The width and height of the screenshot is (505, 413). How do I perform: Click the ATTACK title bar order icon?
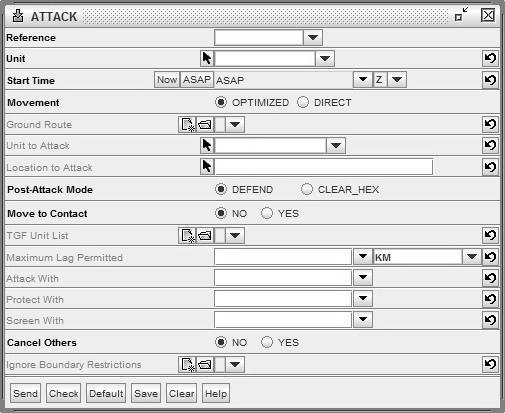click(18, 16)
